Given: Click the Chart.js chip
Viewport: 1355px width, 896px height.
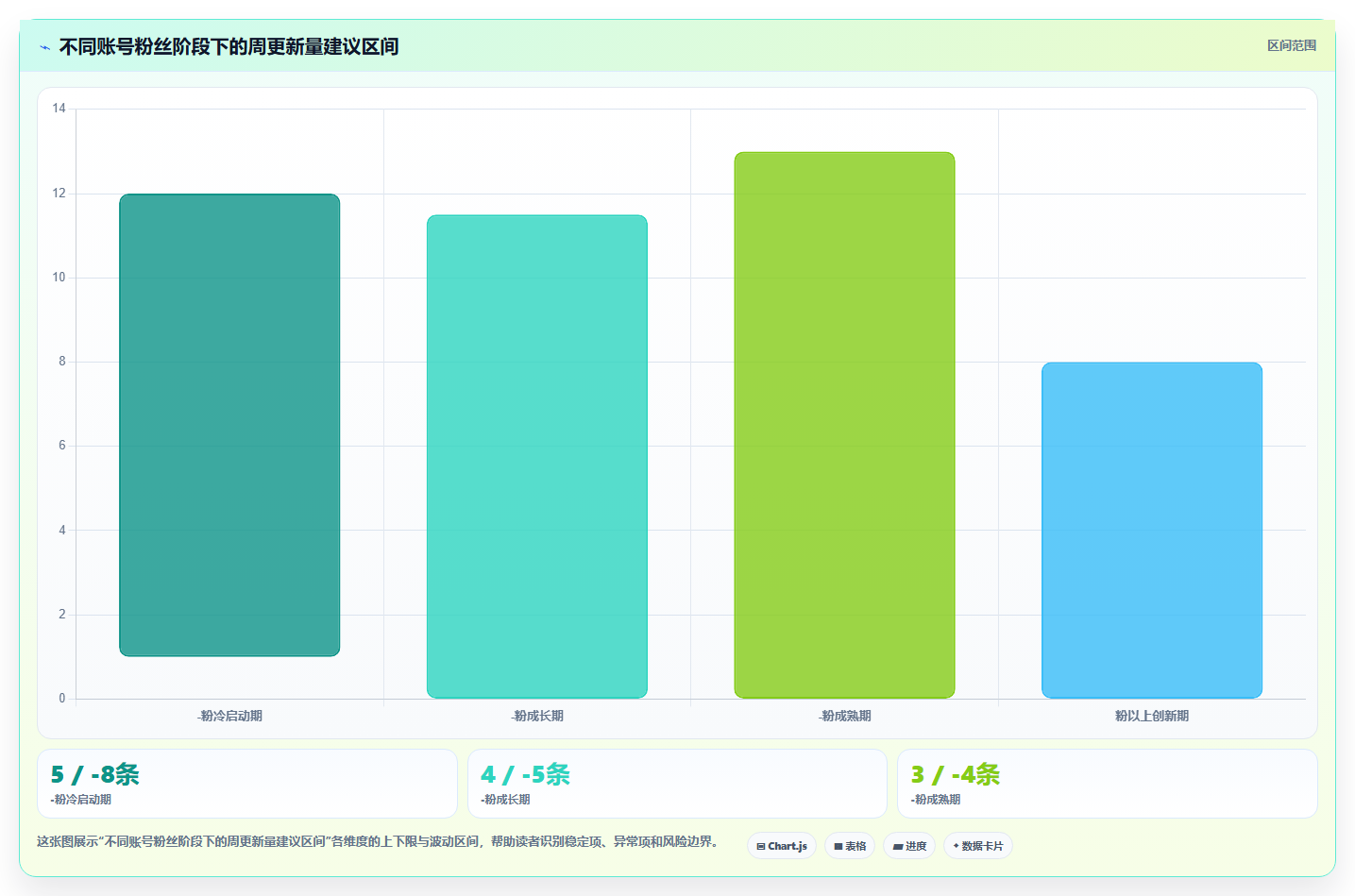Looking at the screenshot, I should pyautogui.click(x=782, y=846).
